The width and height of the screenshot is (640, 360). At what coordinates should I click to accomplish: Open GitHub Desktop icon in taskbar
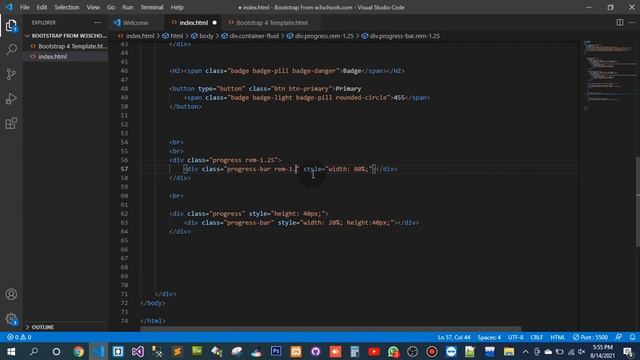click(x=315, y=351)
